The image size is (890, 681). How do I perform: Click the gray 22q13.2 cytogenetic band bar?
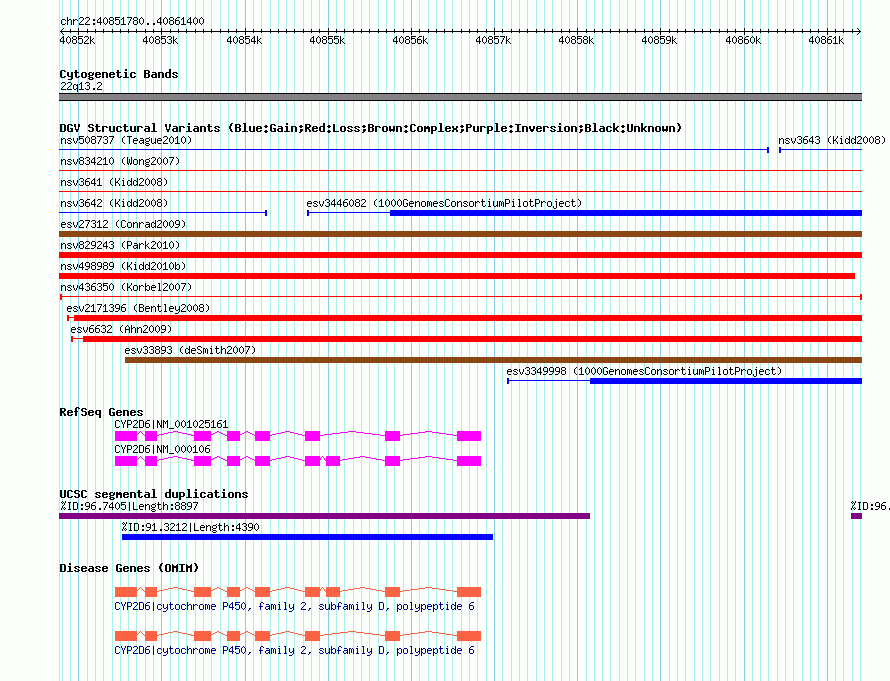click(x=460, y=97)
